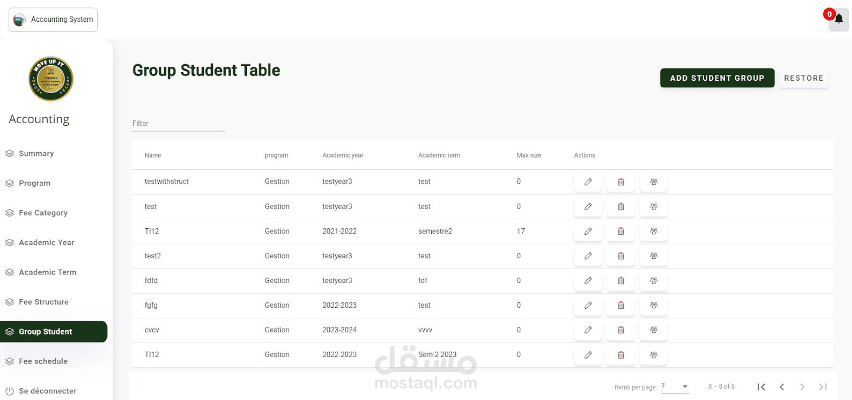
Task: Go to Academic Term section
Action: pos(40,272)
